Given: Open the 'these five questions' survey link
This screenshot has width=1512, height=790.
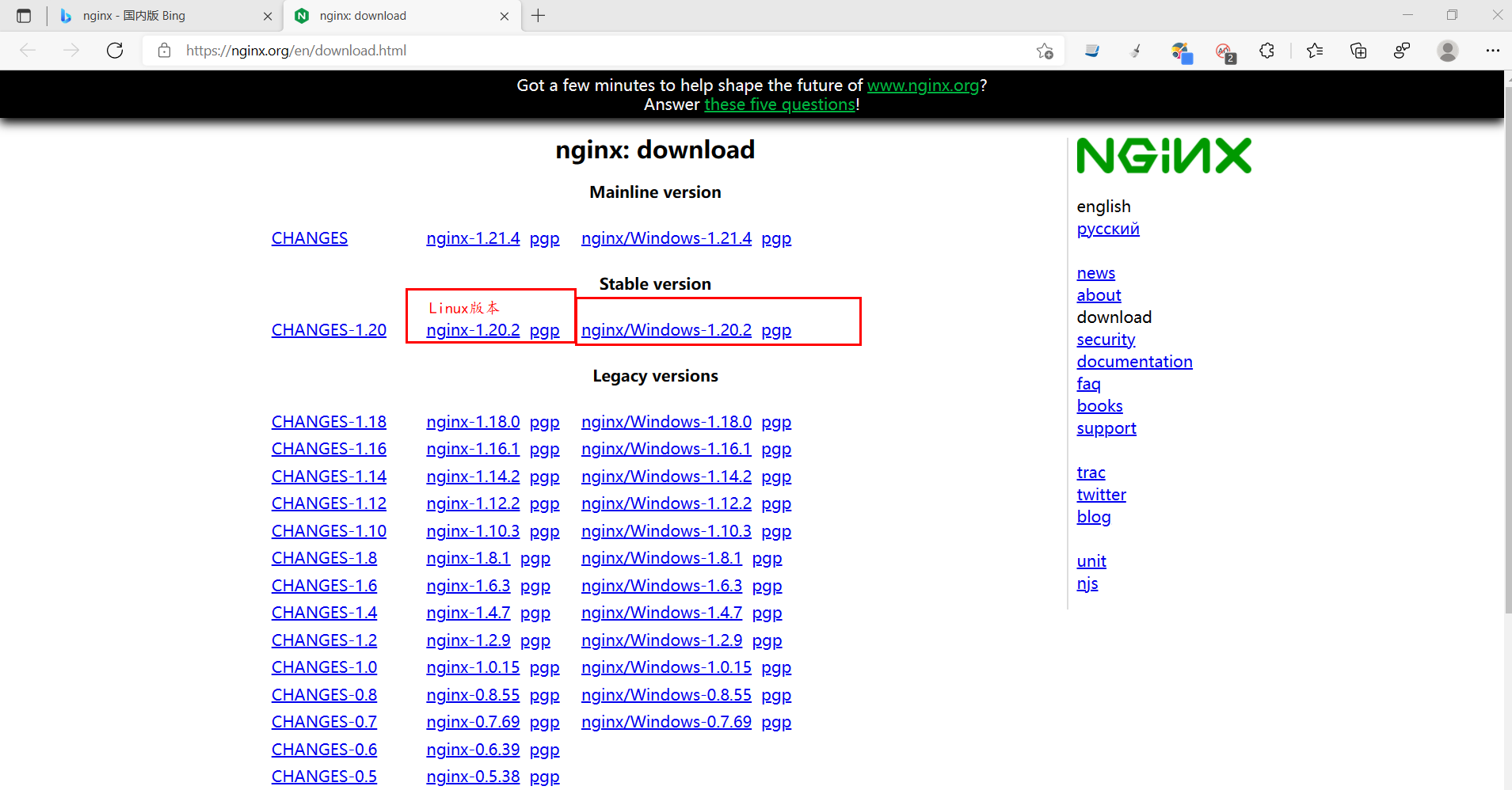Looking at the screenshot, I should click(779, 104).
